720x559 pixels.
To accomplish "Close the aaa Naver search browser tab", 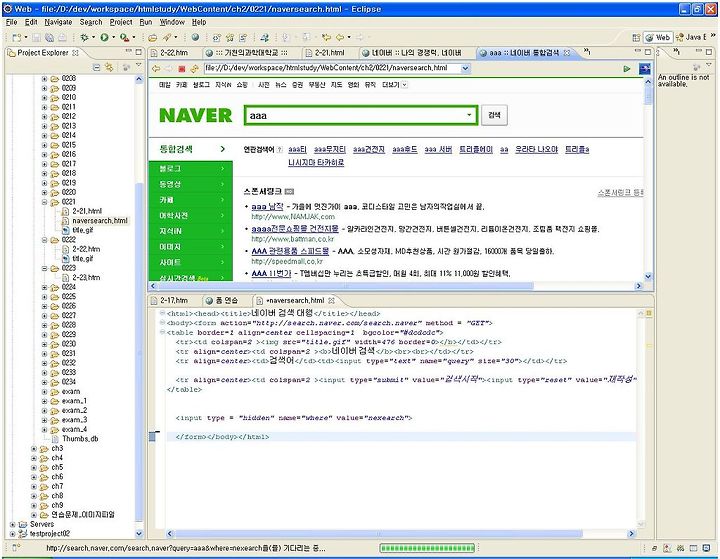I will pos(567,53).
